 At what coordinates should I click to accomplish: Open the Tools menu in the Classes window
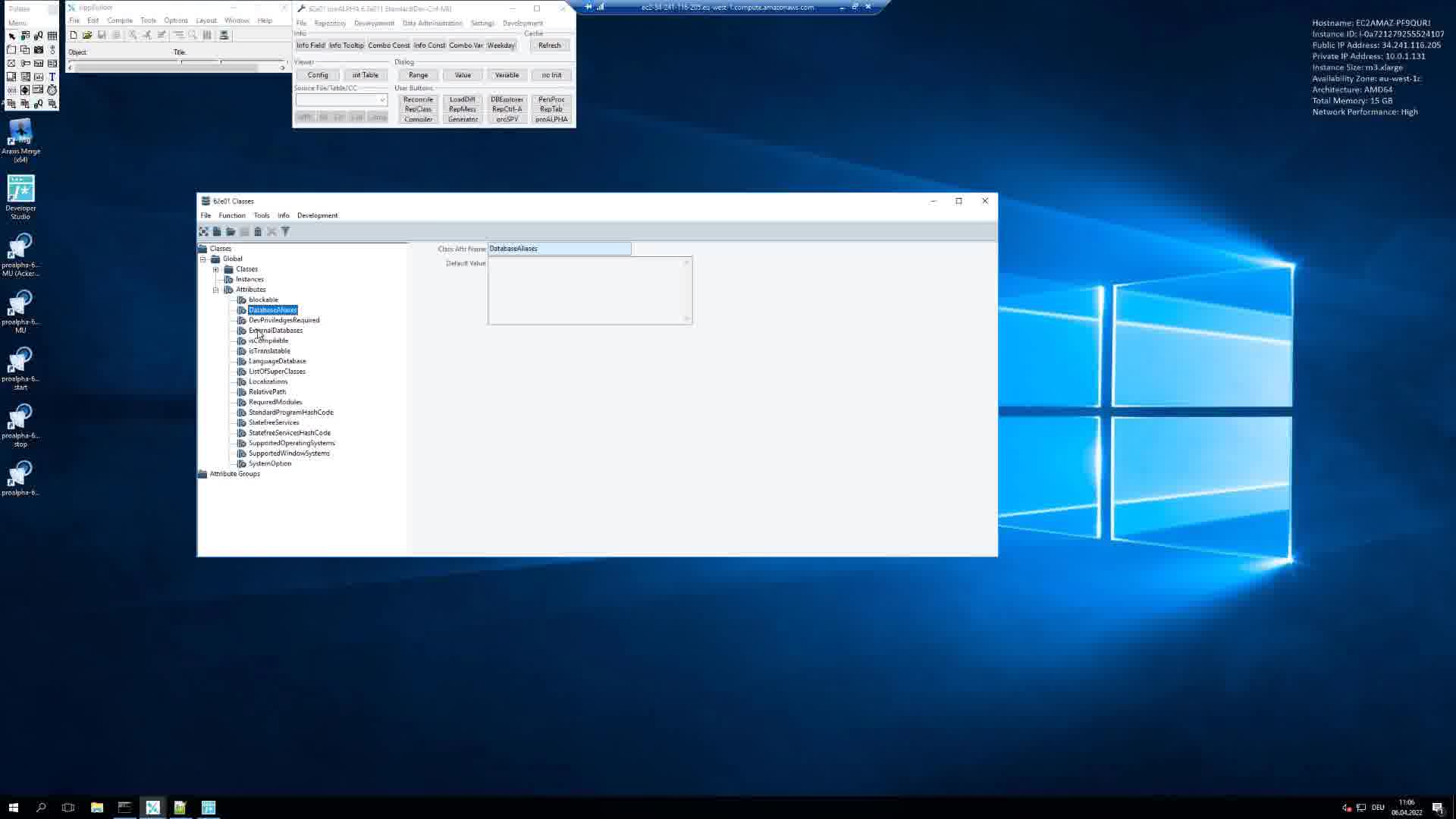point(262,215)
